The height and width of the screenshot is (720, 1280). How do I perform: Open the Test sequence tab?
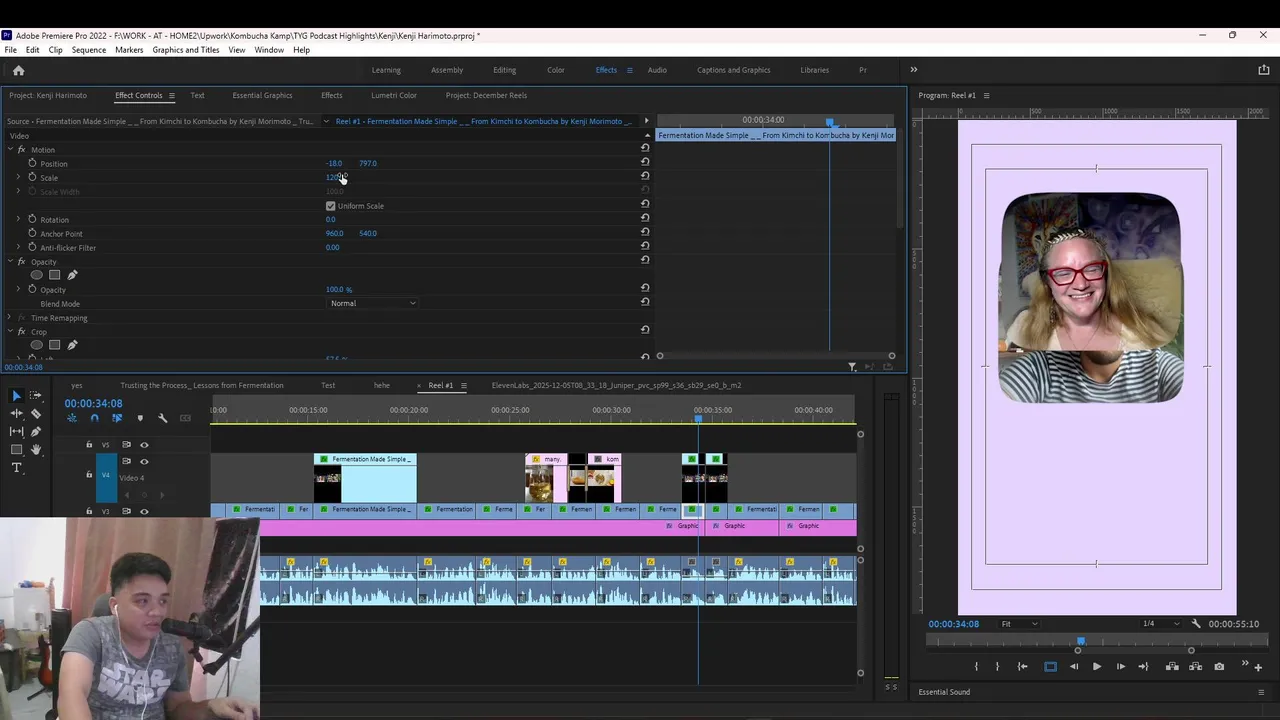pyautogui.click(x=328, y=385)
